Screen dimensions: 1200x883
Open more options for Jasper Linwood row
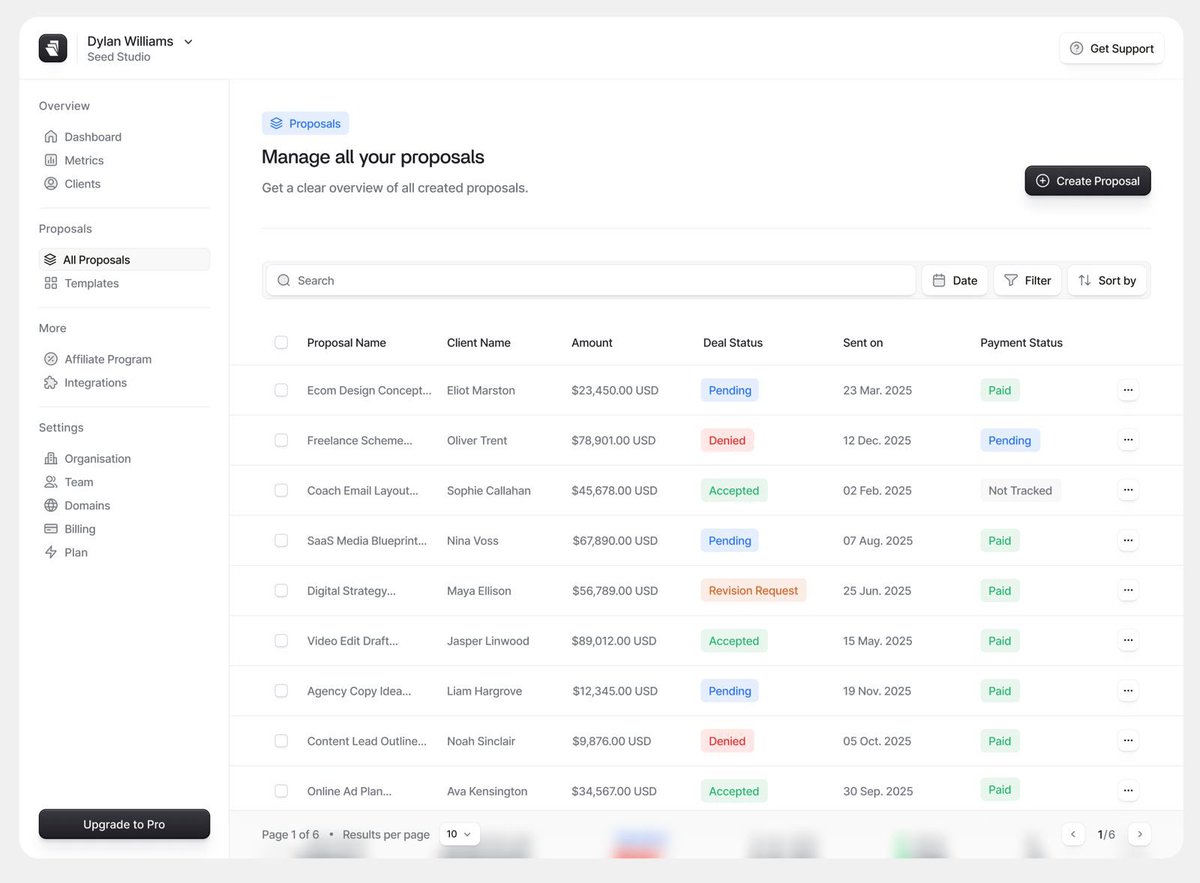coord(1128,640)
